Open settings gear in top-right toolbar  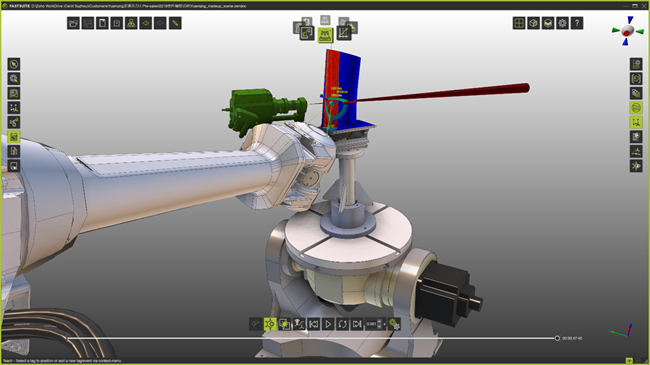coord(562,23)
